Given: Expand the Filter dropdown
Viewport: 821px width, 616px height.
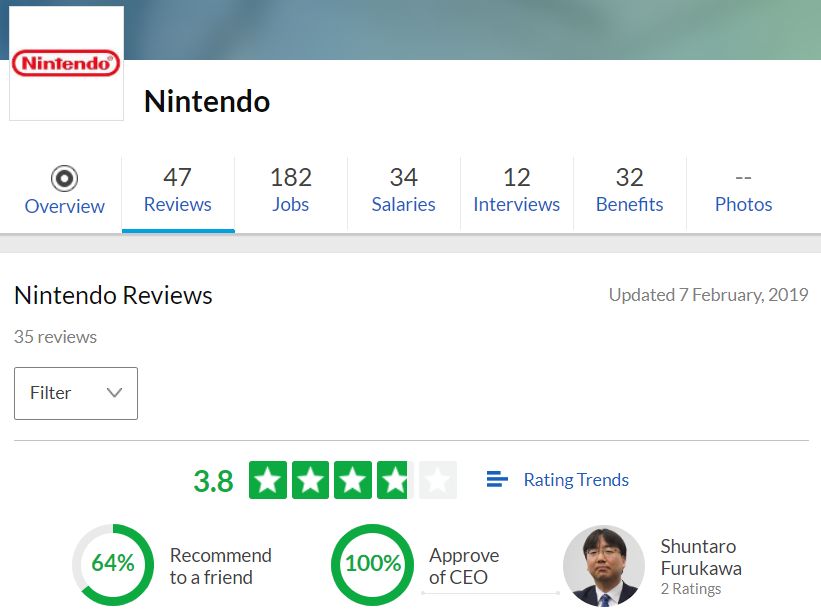Looking at the screenshot, I should tap(76, 393).
